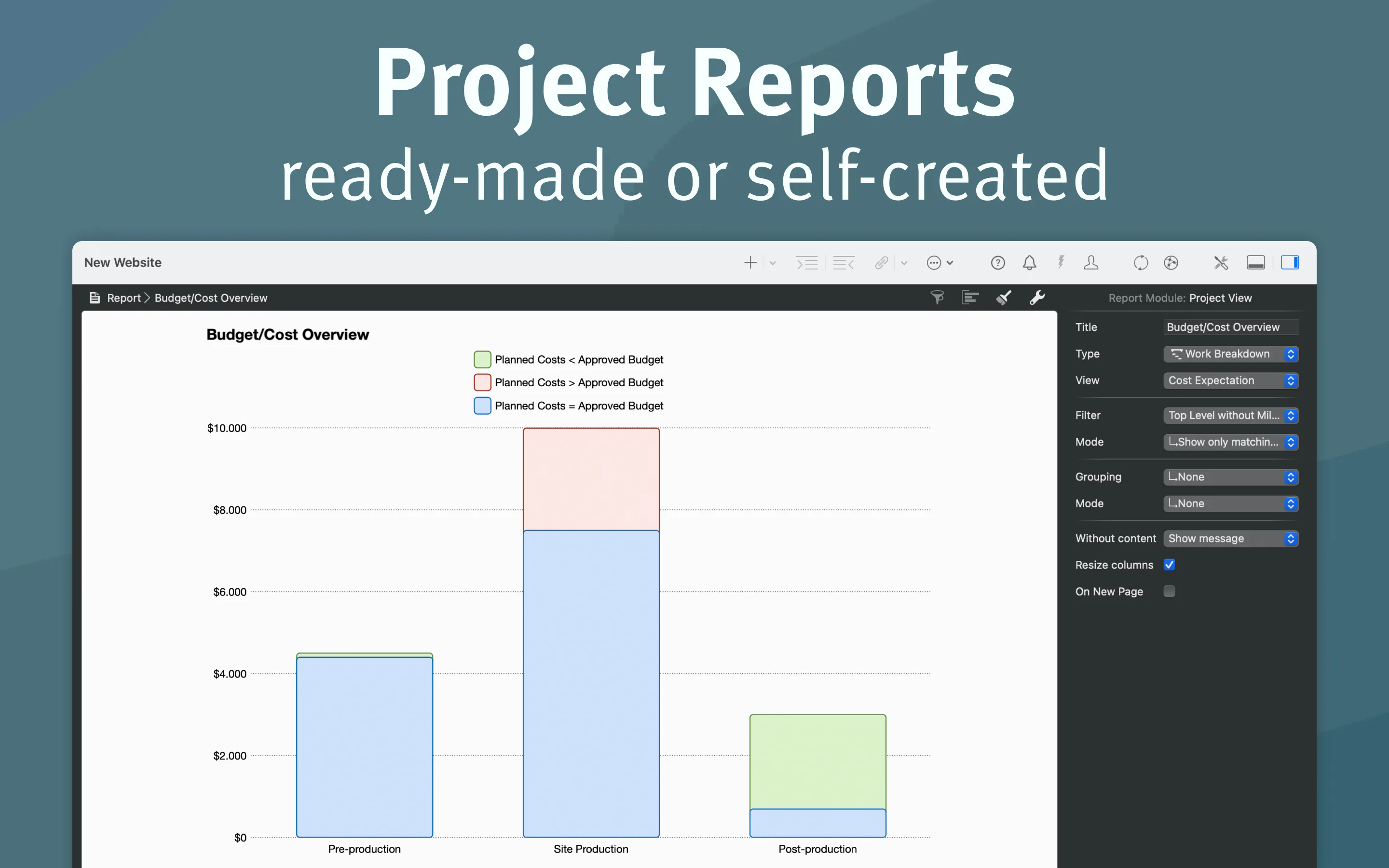Image resolution: width=1389 pixels, height=868 pixels.
Task: Click the plus add item icon
Action: coord(750,263)
